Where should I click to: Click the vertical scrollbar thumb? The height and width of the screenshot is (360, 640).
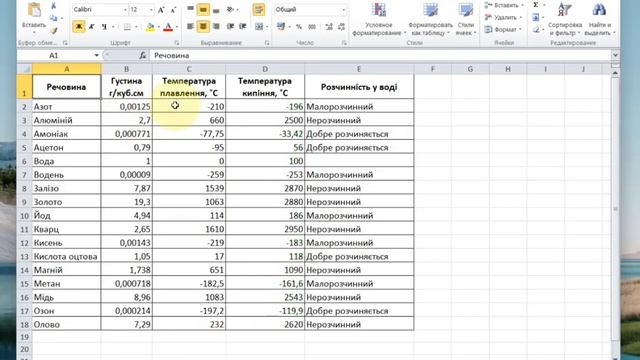pos(615,209)
